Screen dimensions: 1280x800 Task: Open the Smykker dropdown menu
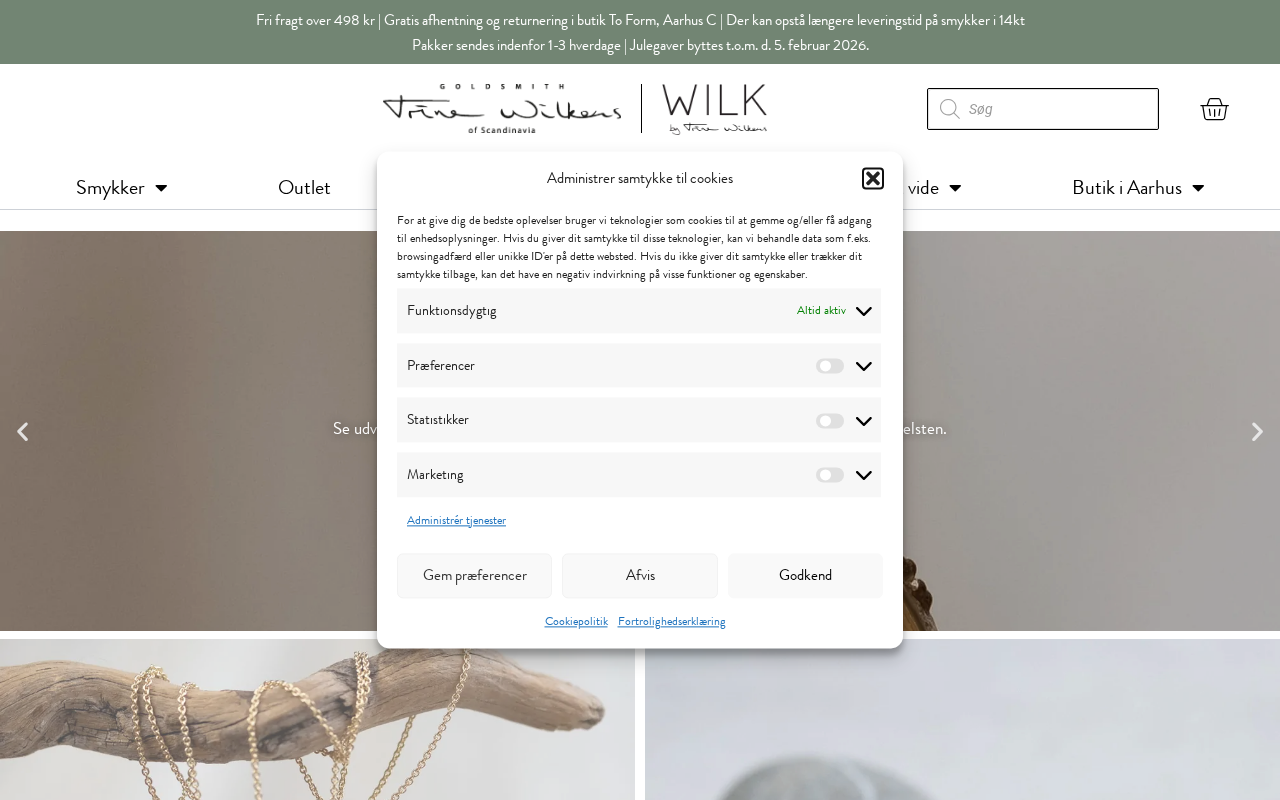point(121,188)
